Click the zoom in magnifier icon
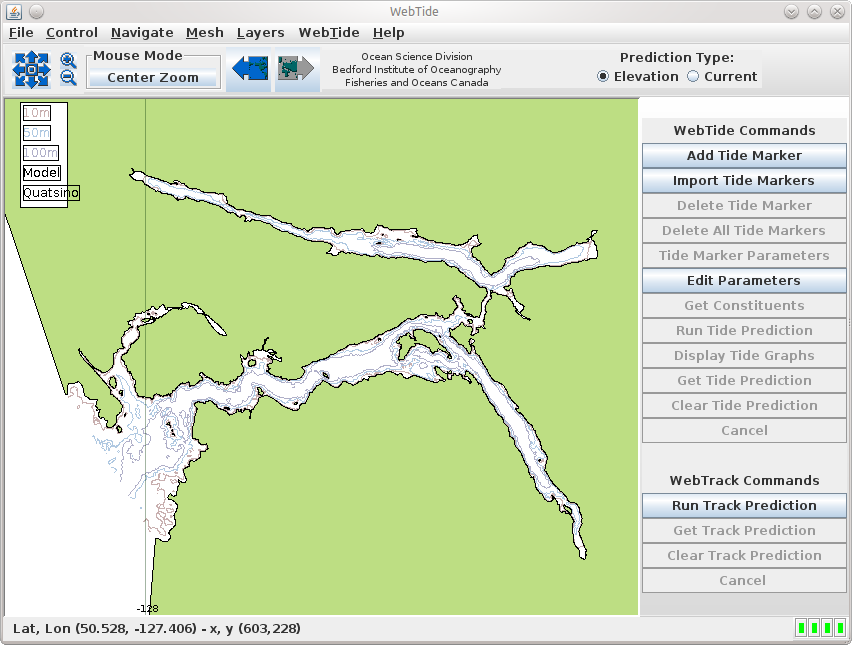The height and width of the screenshot is (645, 852). 68,61
